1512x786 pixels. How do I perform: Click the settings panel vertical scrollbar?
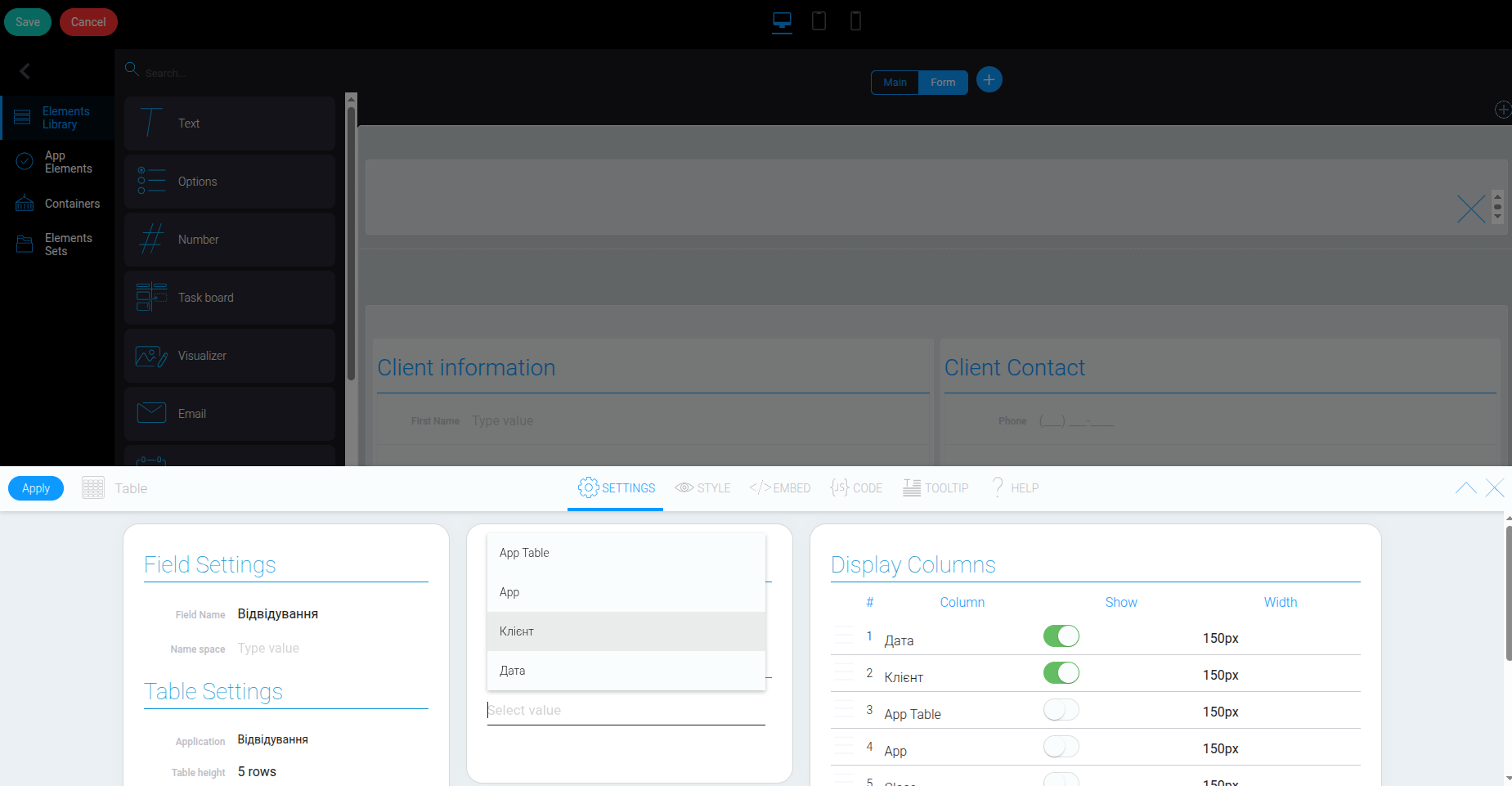[1509, 593]
